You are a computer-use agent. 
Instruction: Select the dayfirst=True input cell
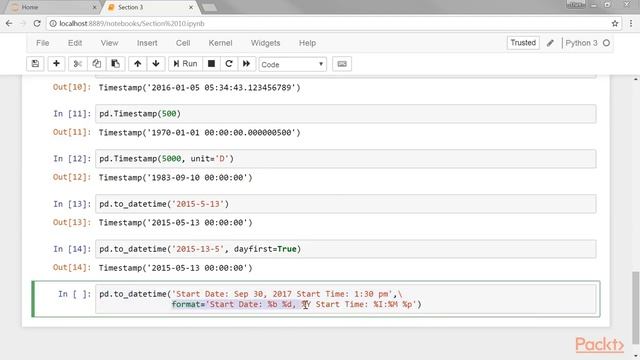346,249
